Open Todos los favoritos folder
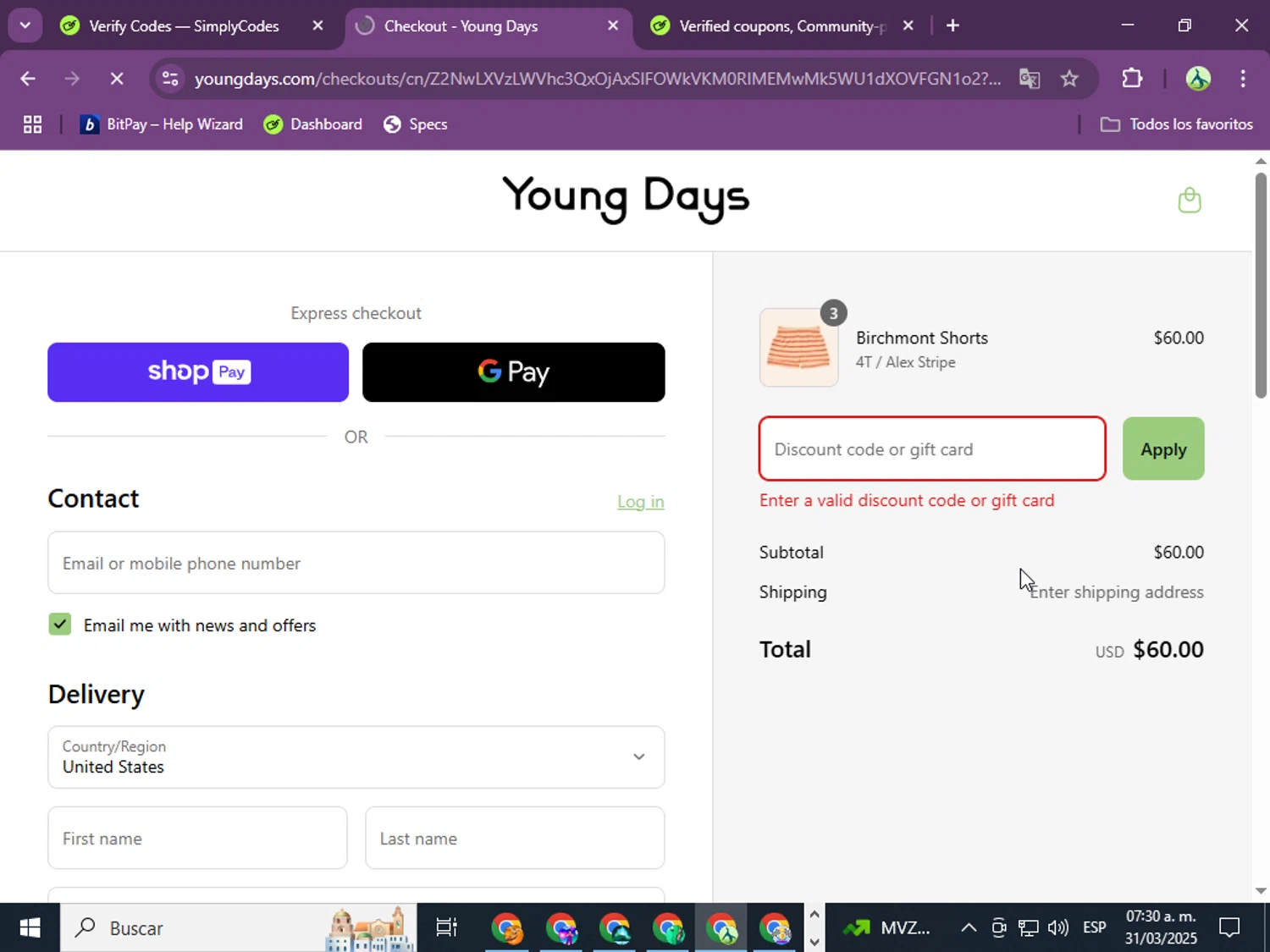 [x=1176, y=124]
